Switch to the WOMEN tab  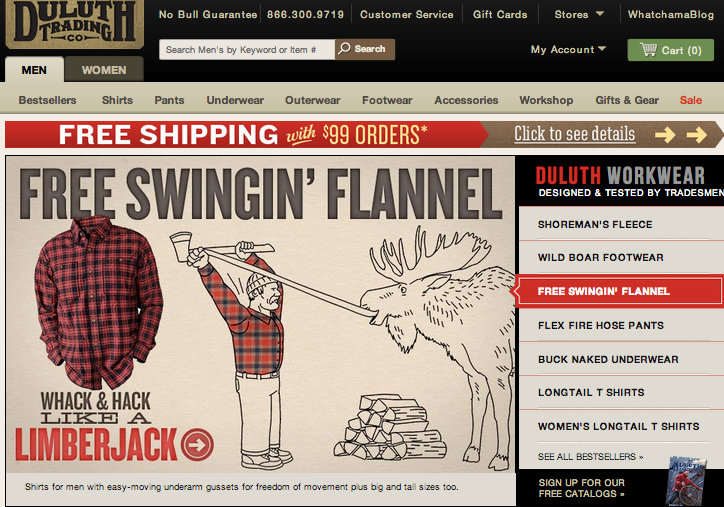click(x=104, y=70)
